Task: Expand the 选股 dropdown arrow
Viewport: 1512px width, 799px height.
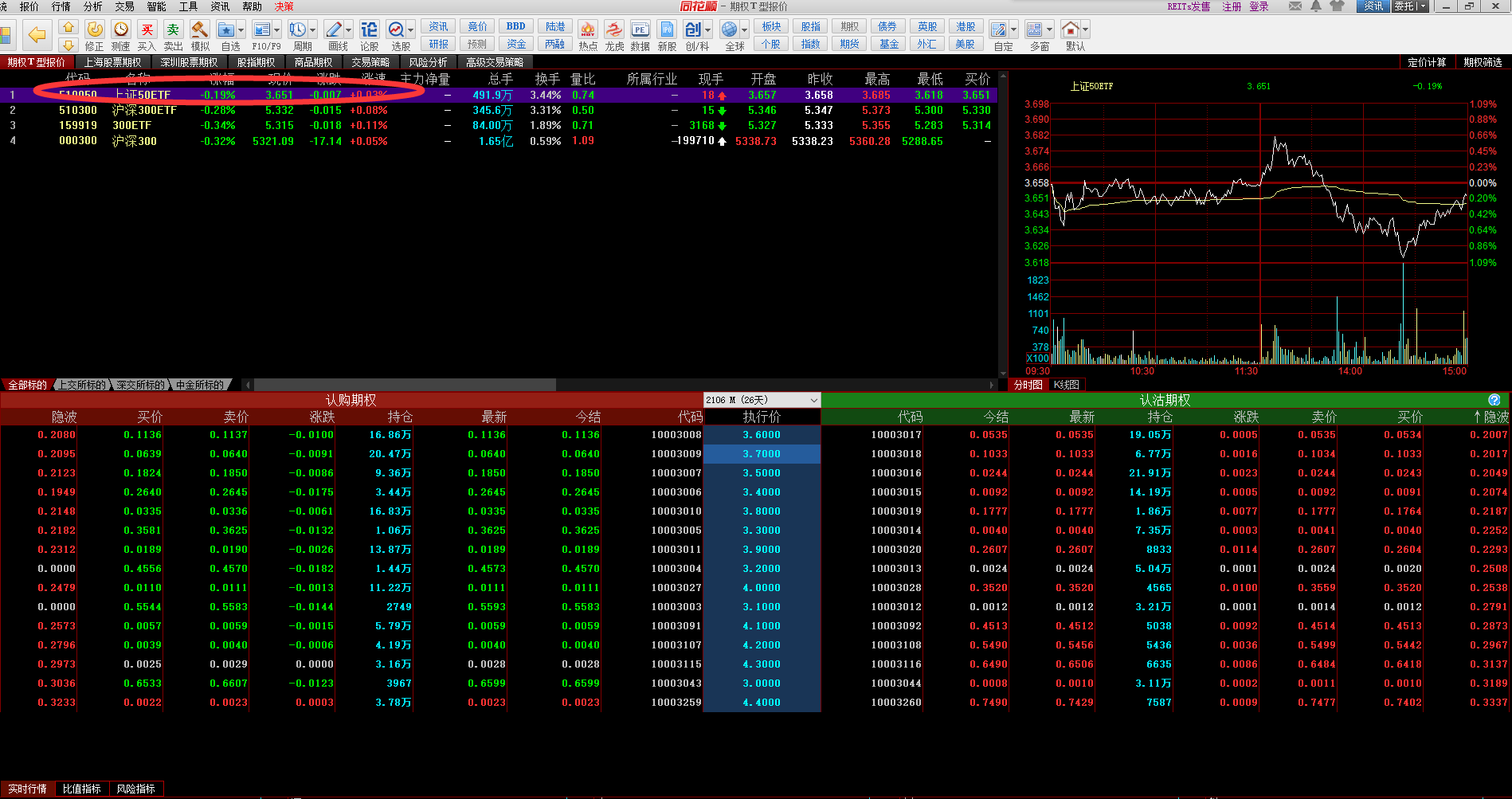Action: (411, 30)
